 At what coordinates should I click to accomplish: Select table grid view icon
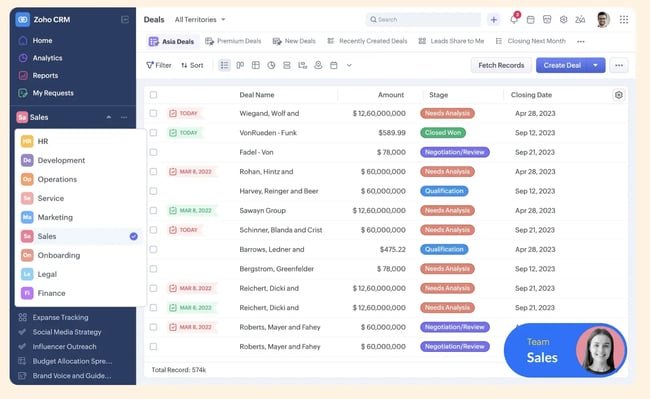pos(256,65)
